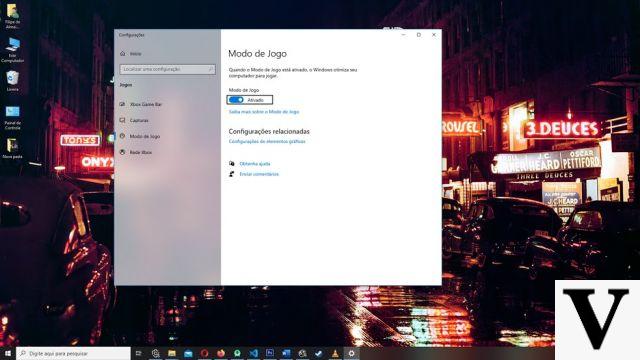Image resolution: width=640 pixels, height=360 pixels.
Task: Open VLC media player from the taskbar
Action: tap(335, 353)
